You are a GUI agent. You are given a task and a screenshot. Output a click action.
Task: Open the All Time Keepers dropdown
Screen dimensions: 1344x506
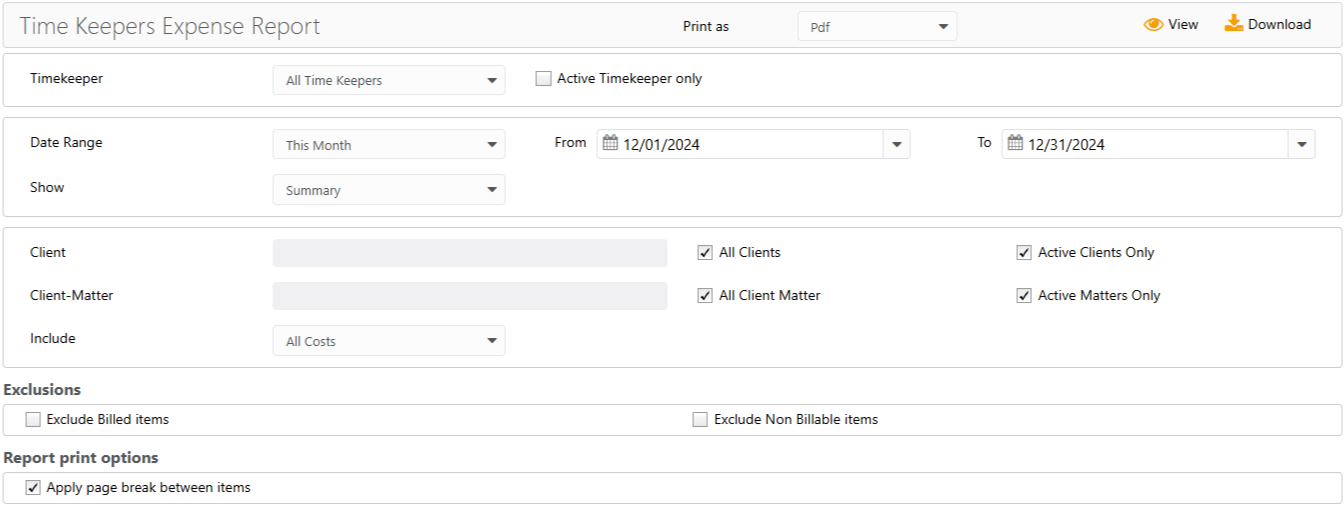click(x=491, y=81)
